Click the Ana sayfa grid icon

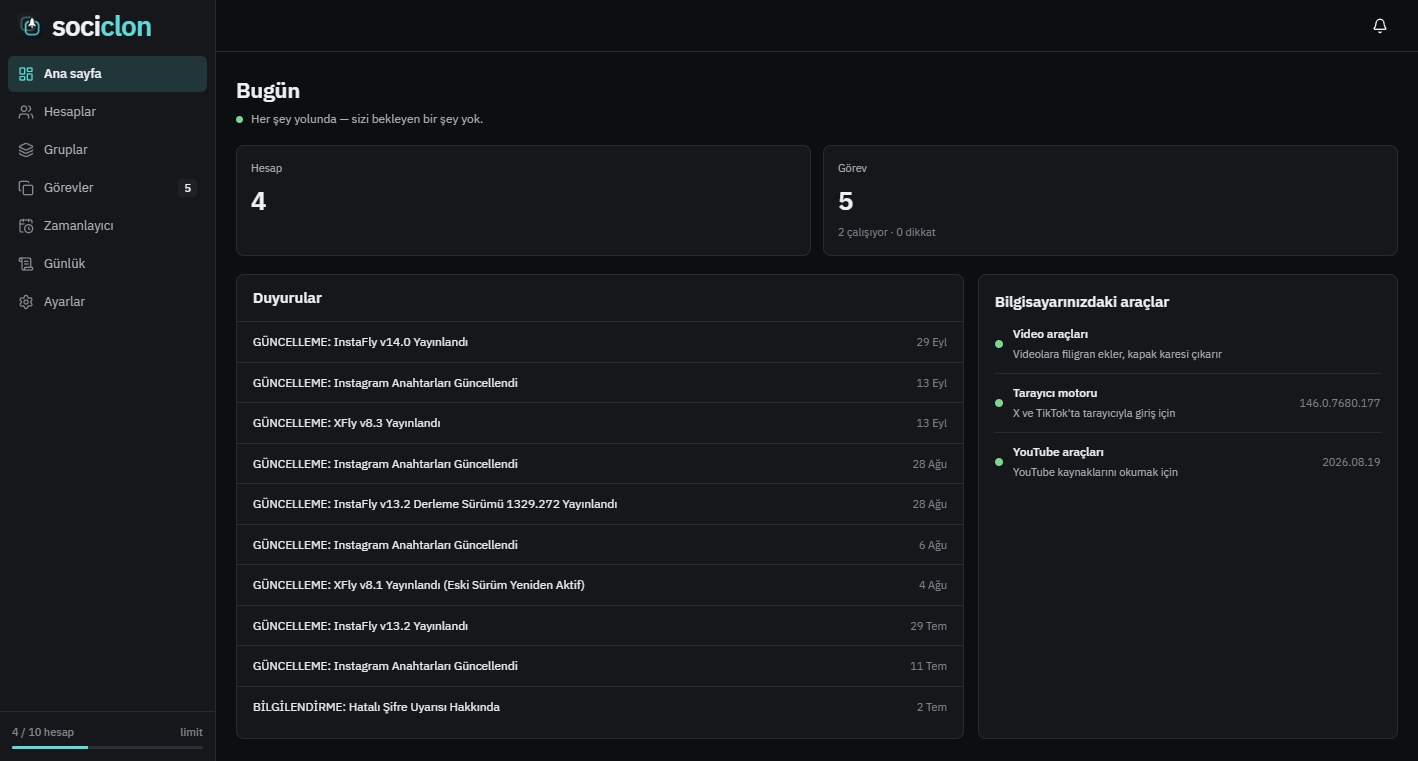pyautogui.click(x=26, y=74)
